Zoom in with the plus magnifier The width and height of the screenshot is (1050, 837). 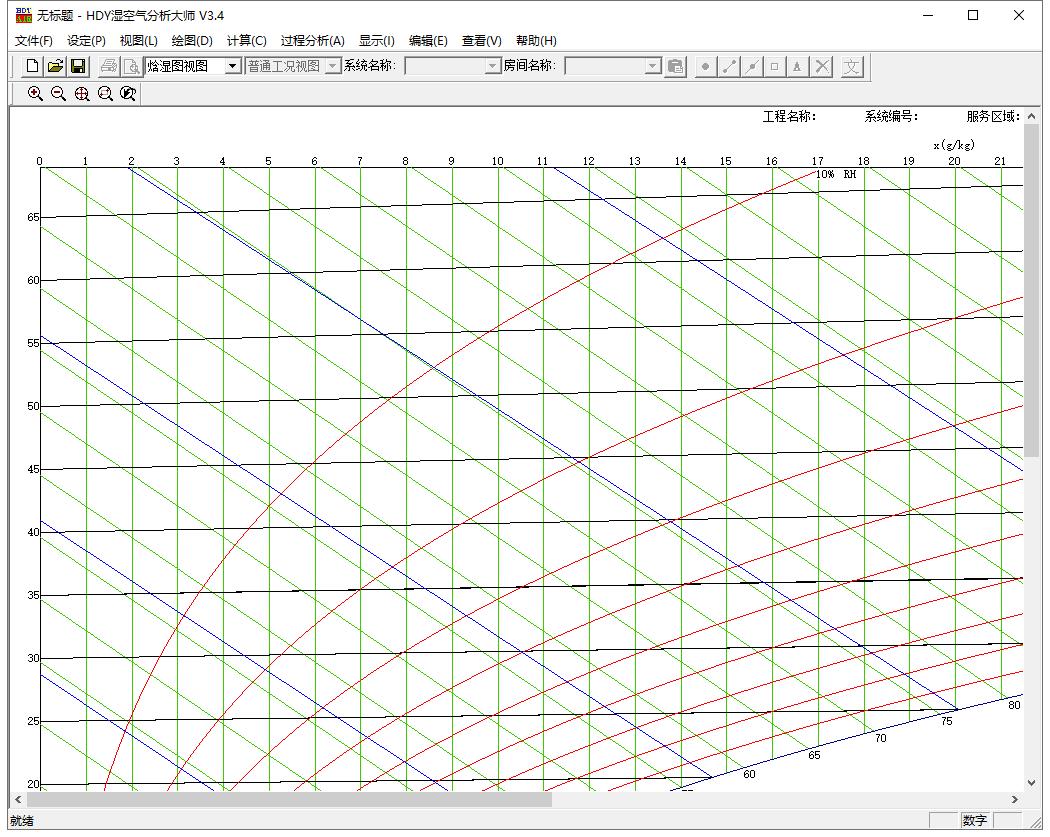tap(35, 94)
